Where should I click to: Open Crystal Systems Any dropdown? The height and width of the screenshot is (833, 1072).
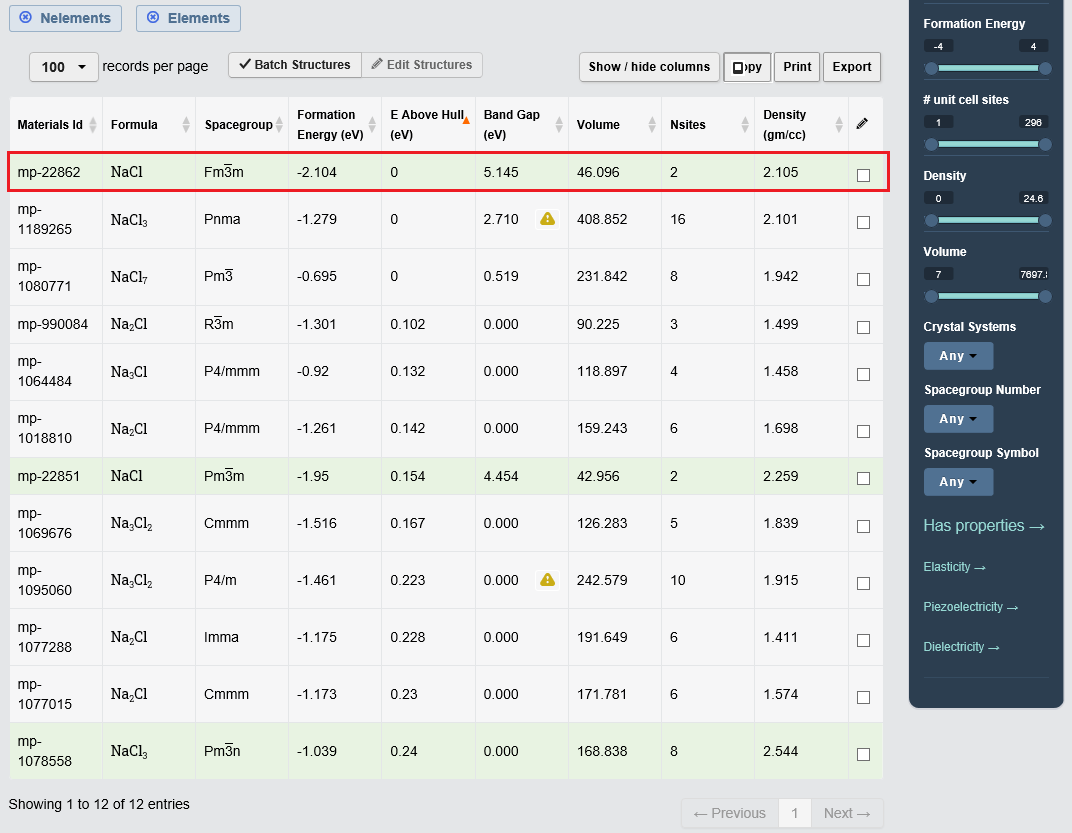[x=958, y=356]
